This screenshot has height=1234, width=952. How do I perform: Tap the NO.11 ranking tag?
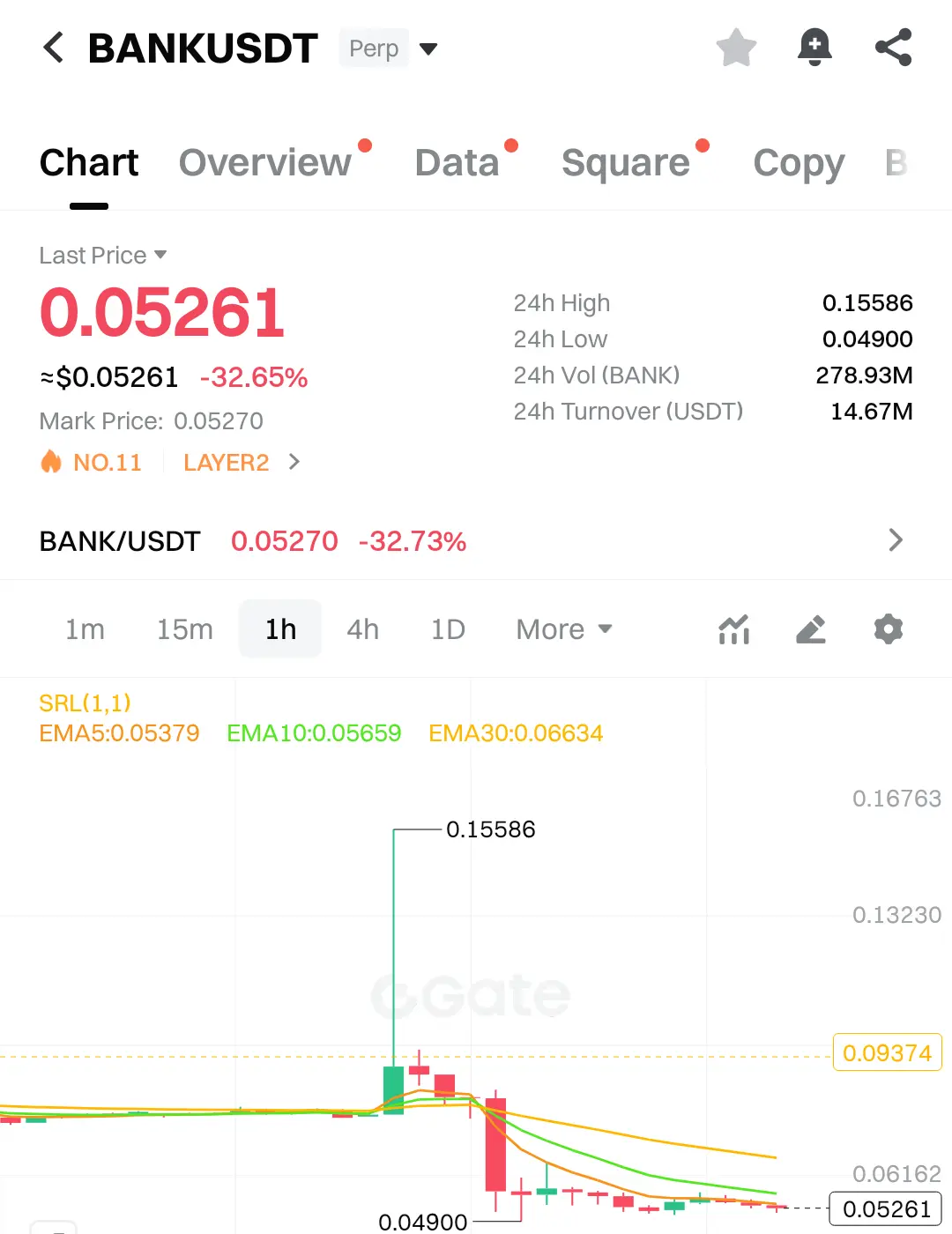coord(108,462)
